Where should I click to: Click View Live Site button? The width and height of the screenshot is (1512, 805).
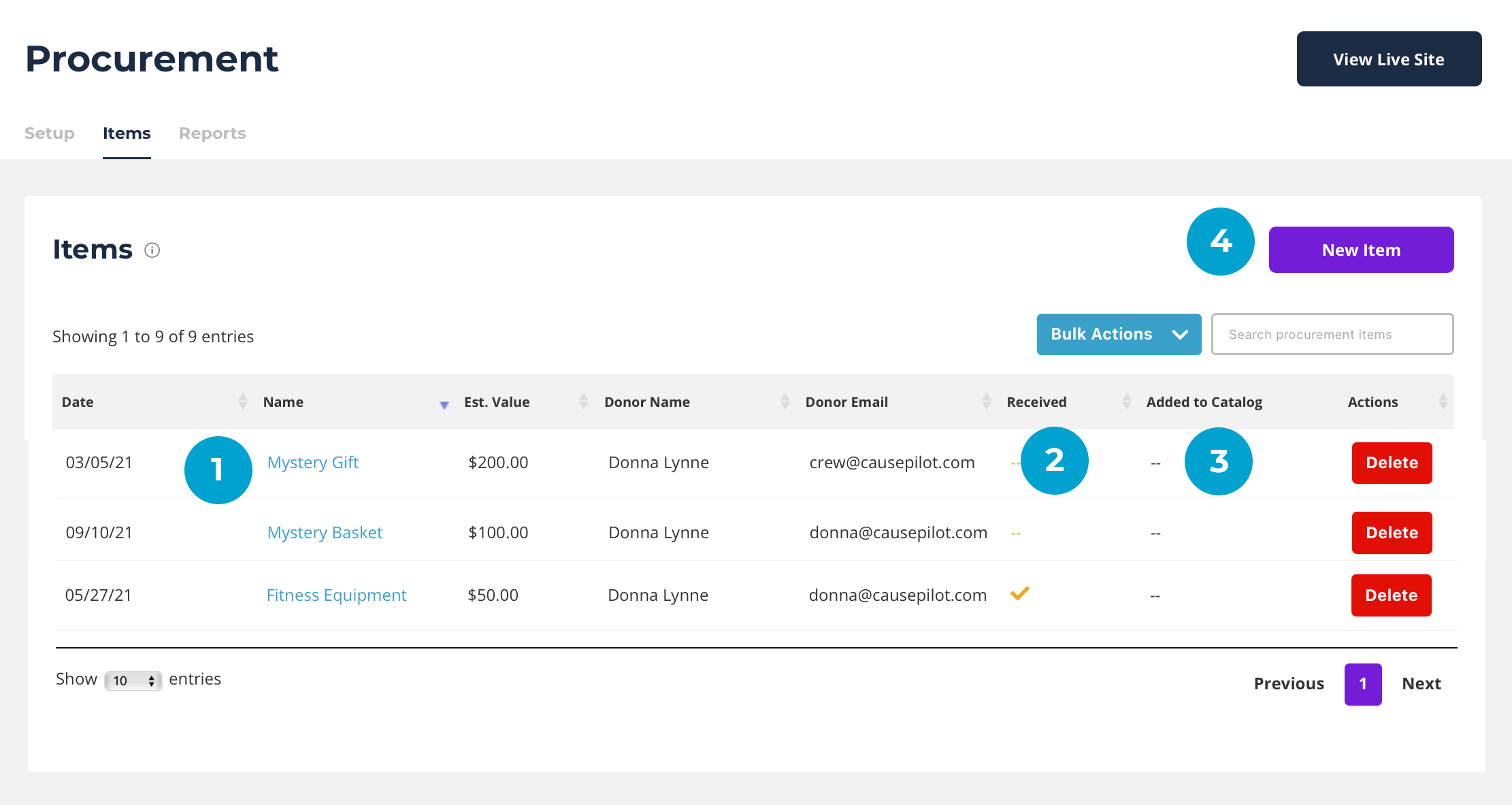tap(1388, 59)
